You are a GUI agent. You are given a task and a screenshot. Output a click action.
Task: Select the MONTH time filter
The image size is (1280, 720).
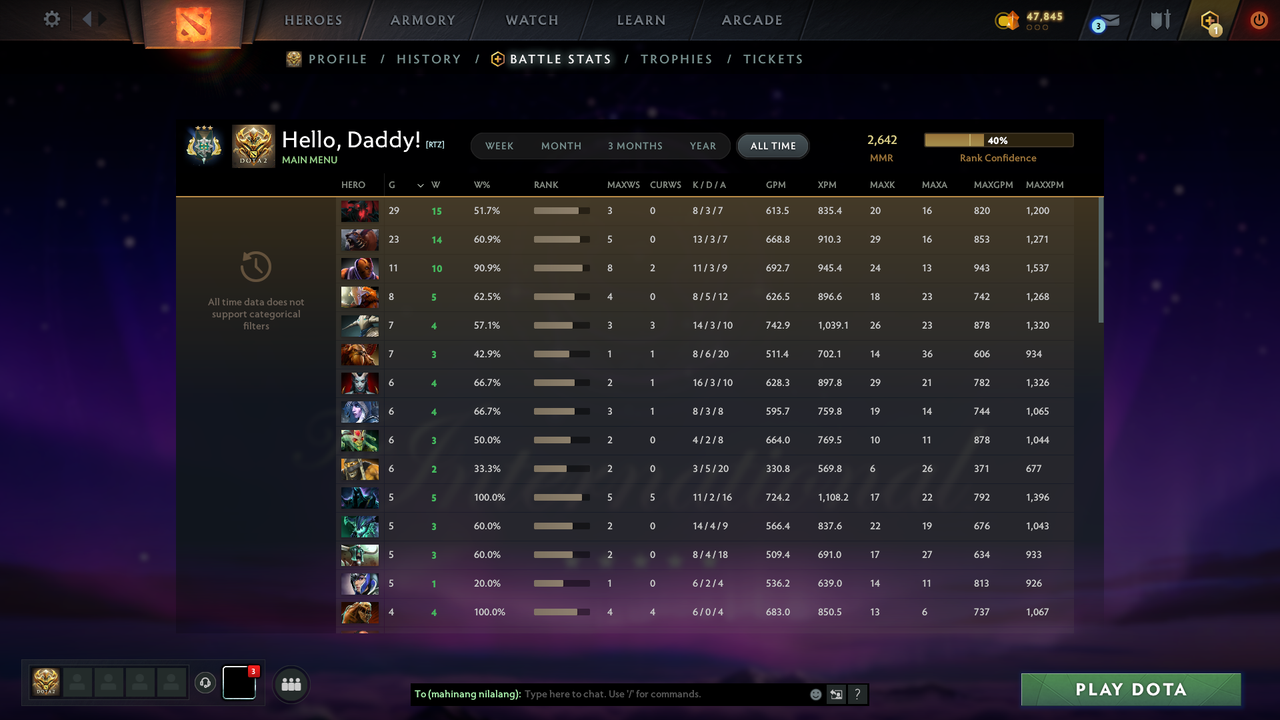tap(561, 146)
